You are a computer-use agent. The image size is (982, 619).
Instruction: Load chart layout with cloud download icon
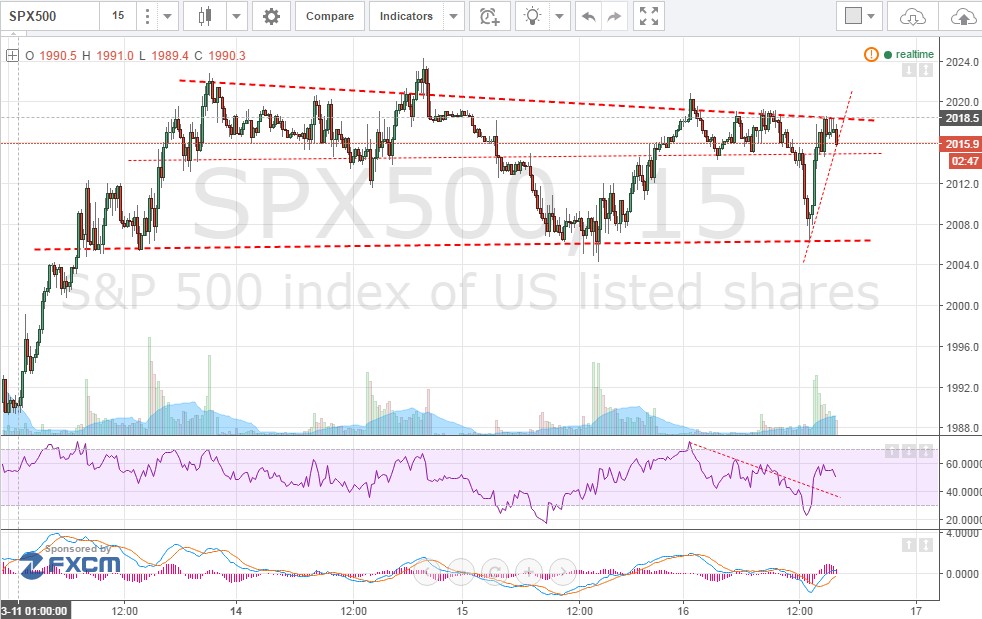pos(912,16)
